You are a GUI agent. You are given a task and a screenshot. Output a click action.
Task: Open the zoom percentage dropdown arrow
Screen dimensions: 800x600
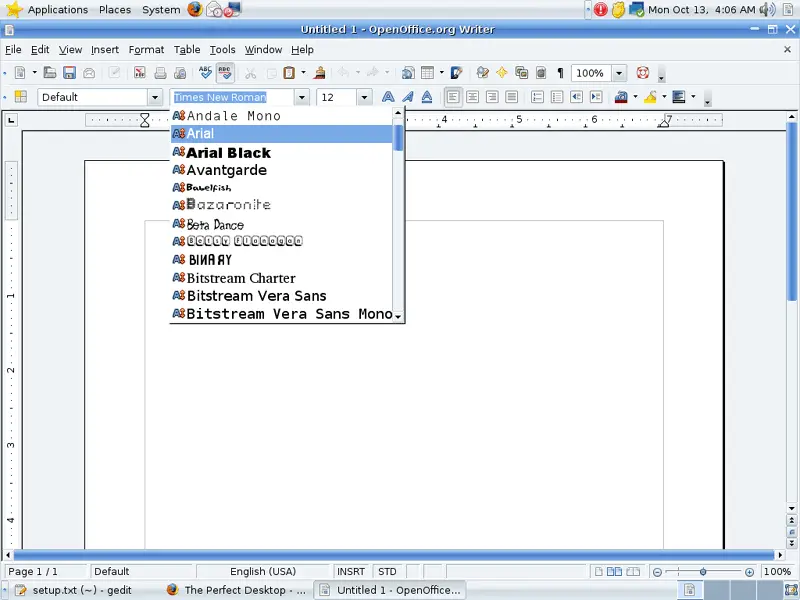pos(619,73)
